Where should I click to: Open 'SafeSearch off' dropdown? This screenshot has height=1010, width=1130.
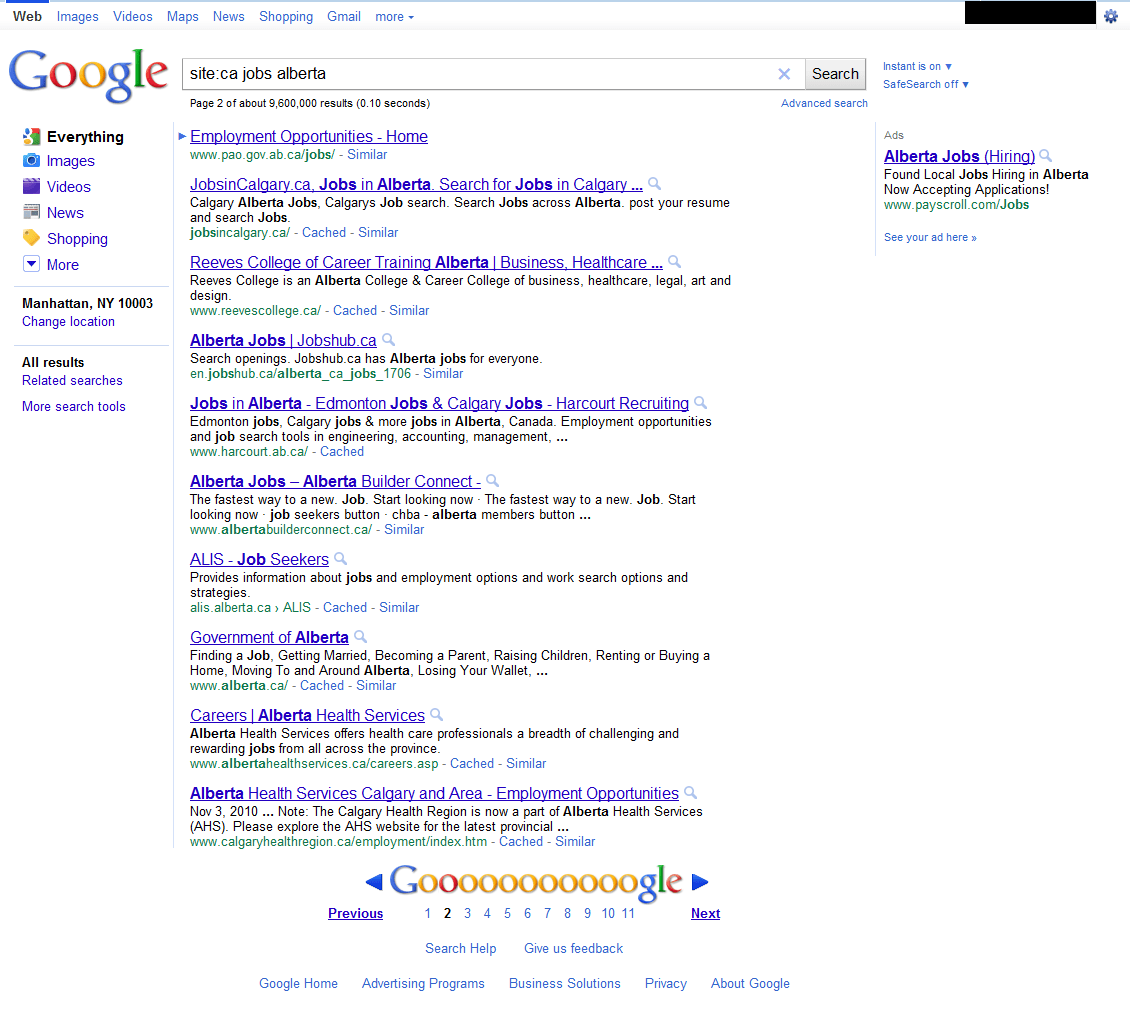pos(926,84)
